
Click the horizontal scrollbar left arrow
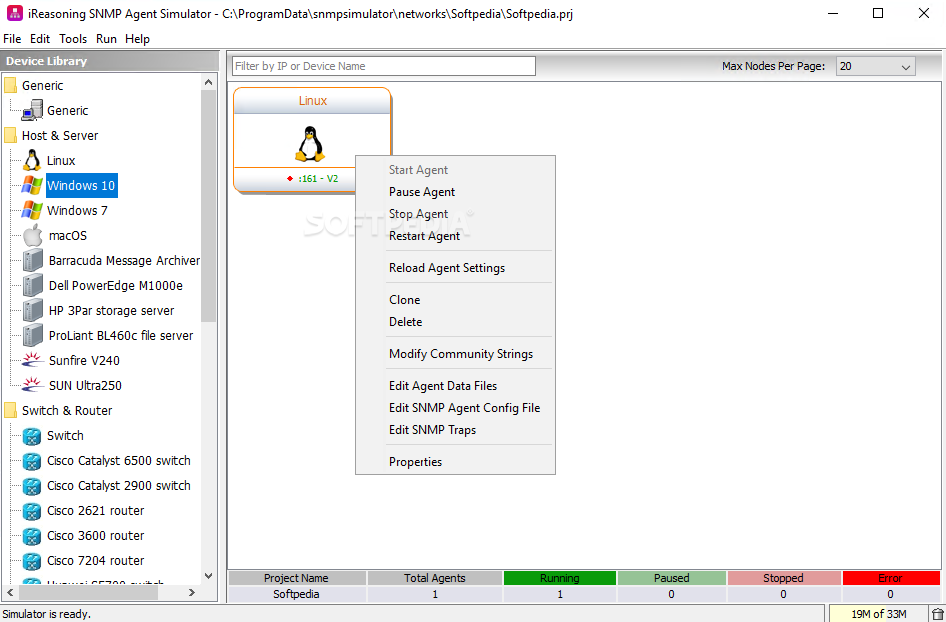(11, 593)
